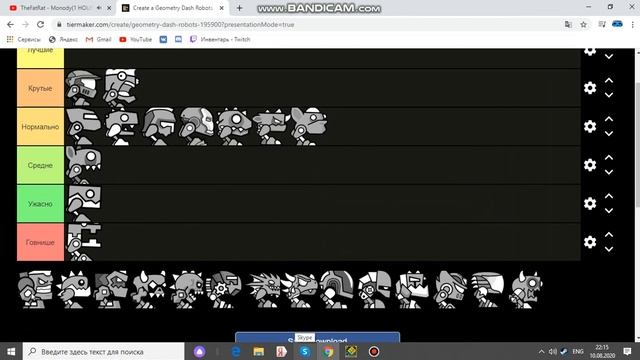Open Bandicam recorder in the taskbar
Screen dimensions: 640x360
374,351
